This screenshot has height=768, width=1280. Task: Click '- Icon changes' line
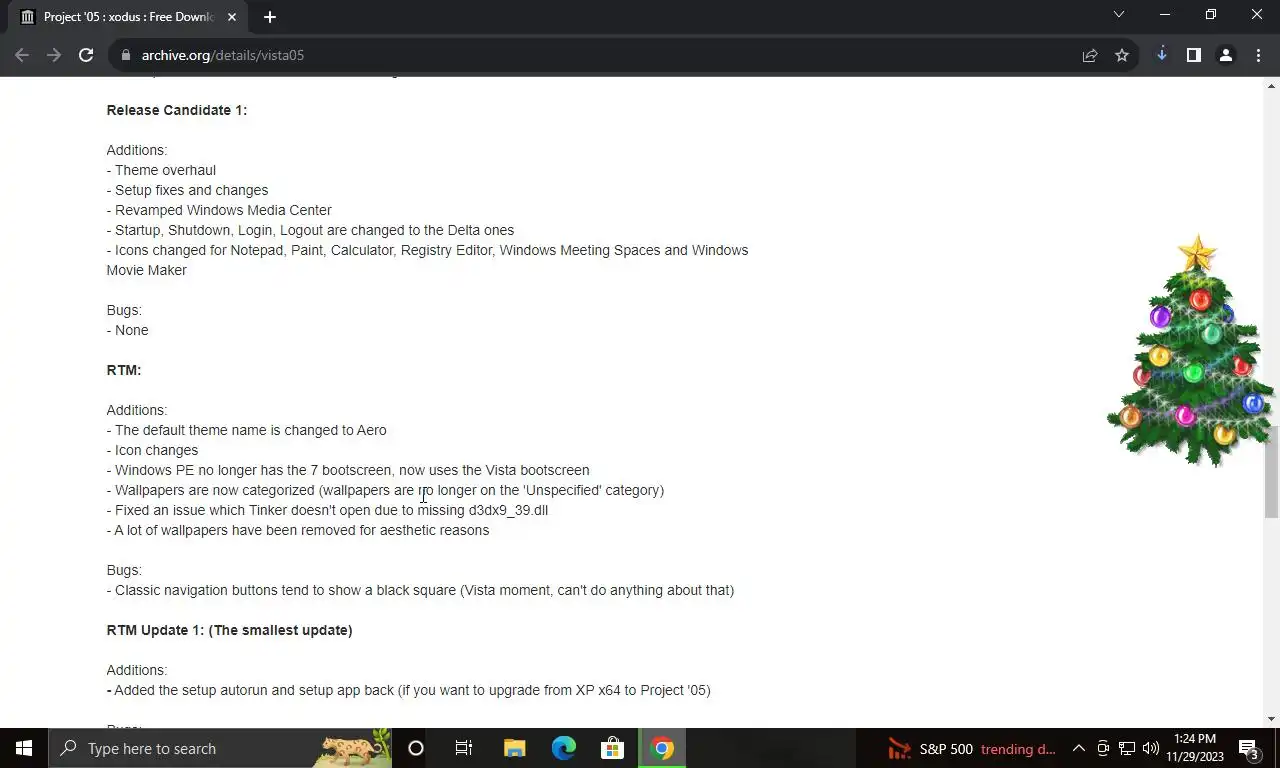pos(152,450)
